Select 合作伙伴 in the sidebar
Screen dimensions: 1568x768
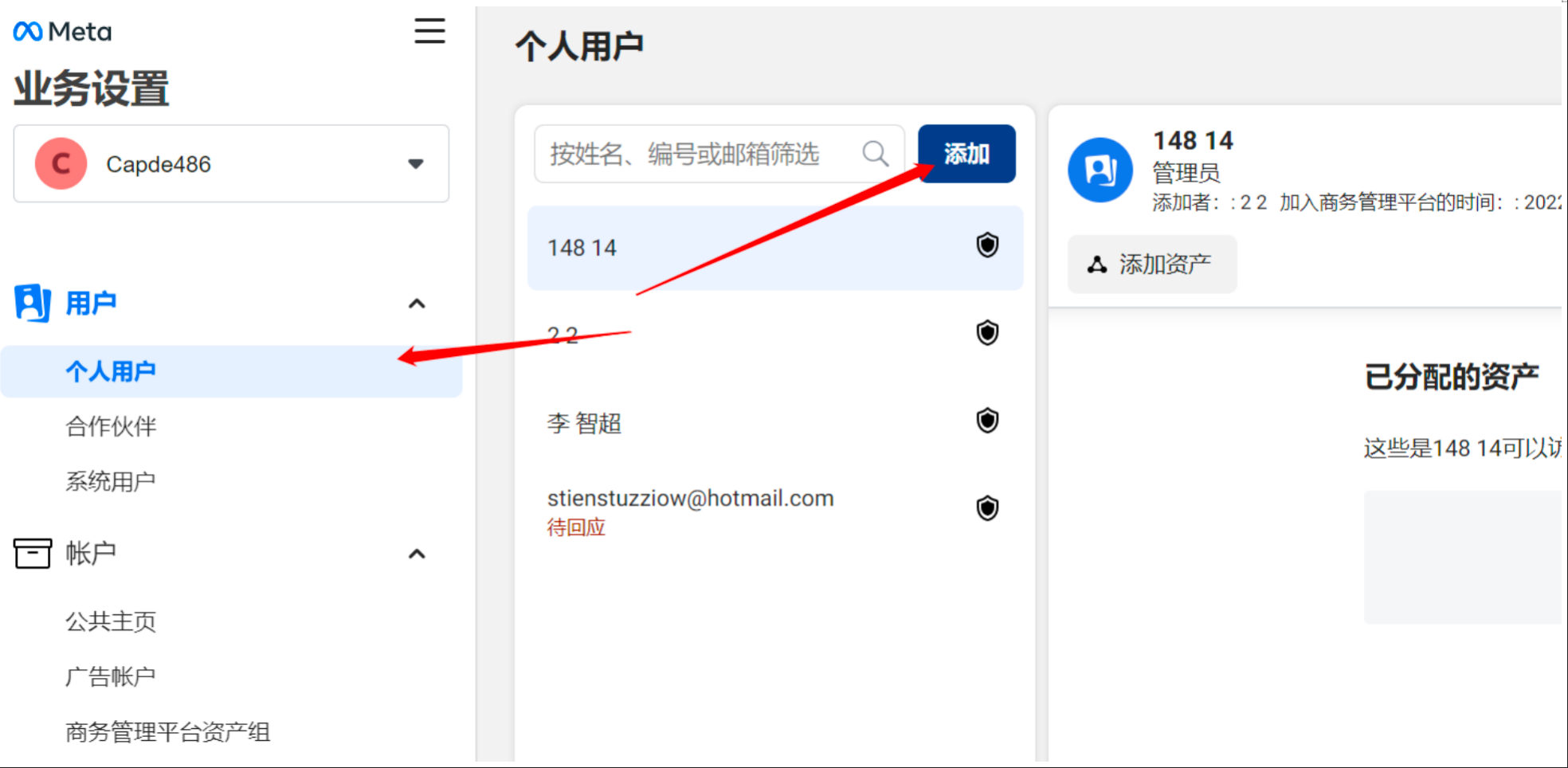coord(111,426)
